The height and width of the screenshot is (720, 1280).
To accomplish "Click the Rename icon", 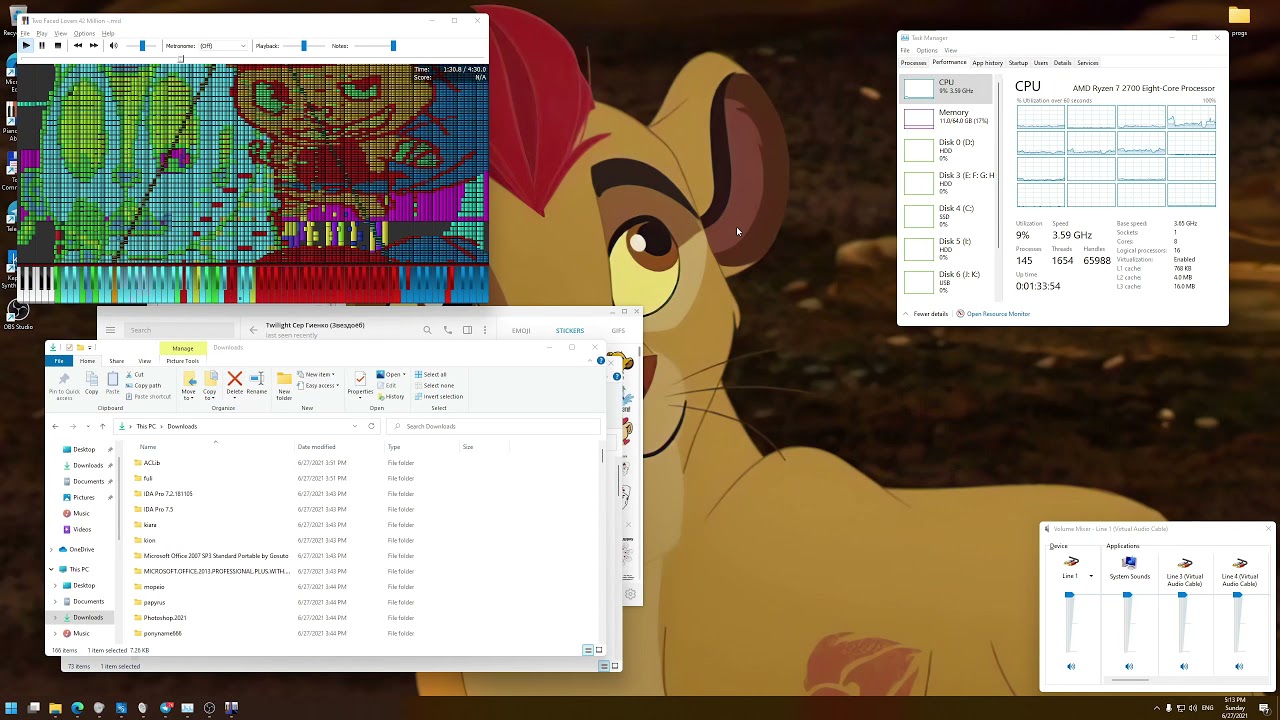I will tap(257, 378).
